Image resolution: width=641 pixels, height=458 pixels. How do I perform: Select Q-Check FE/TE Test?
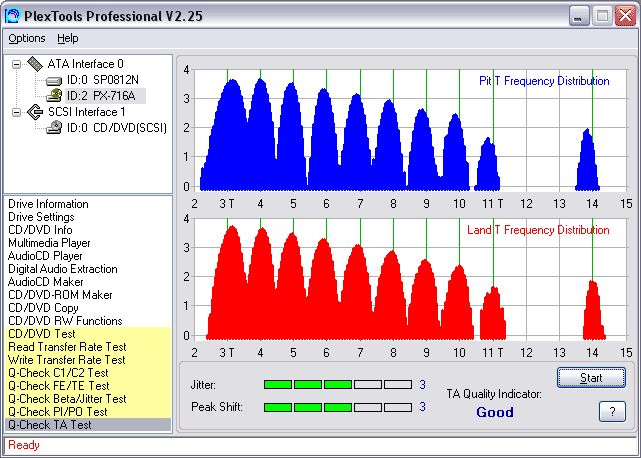[88, 386]
